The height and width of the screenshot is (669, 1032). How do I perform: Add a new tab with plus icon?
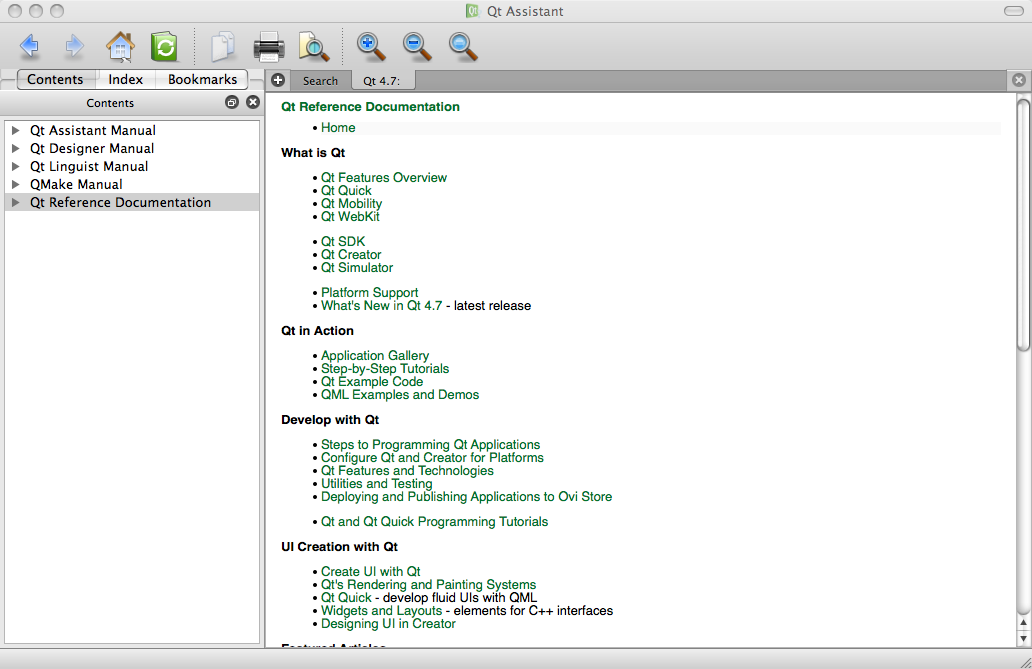tap(278, 80)
